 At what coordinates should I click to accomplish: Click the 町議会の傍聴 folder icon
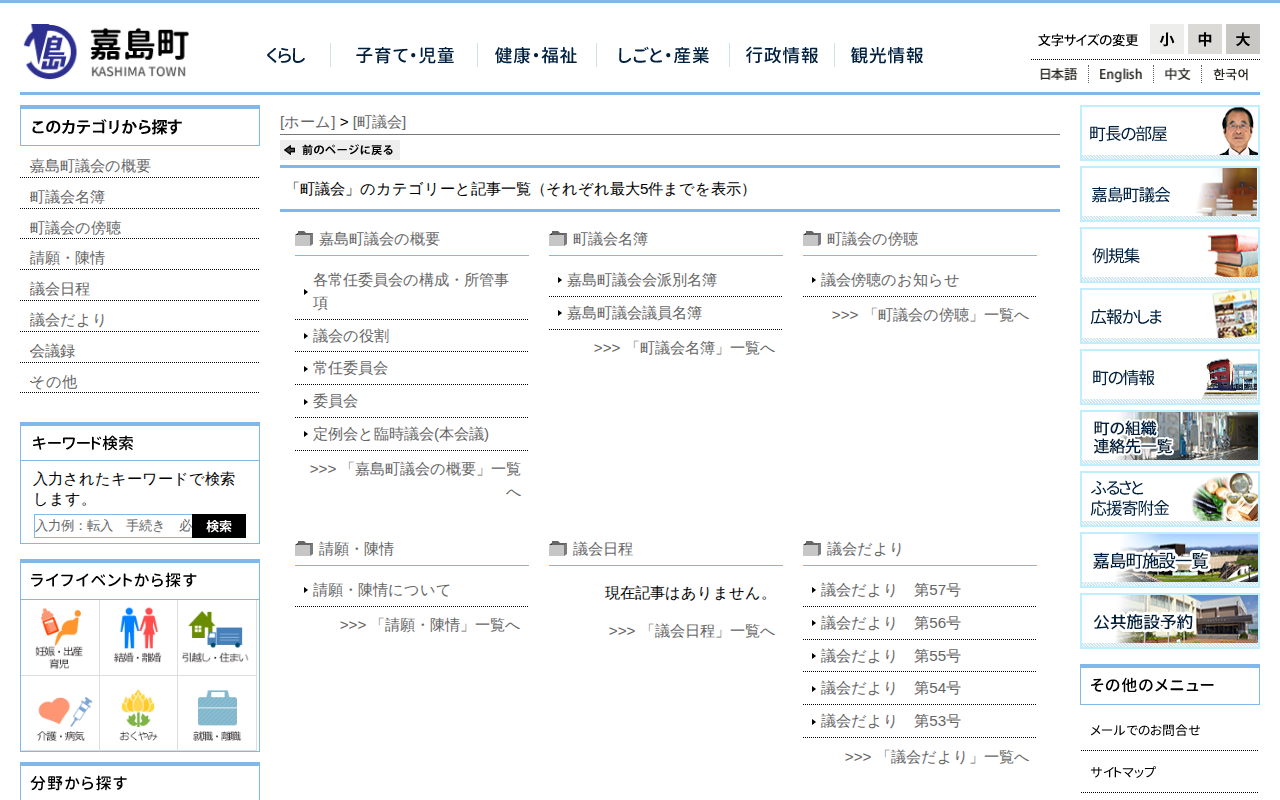coord(812,239)
